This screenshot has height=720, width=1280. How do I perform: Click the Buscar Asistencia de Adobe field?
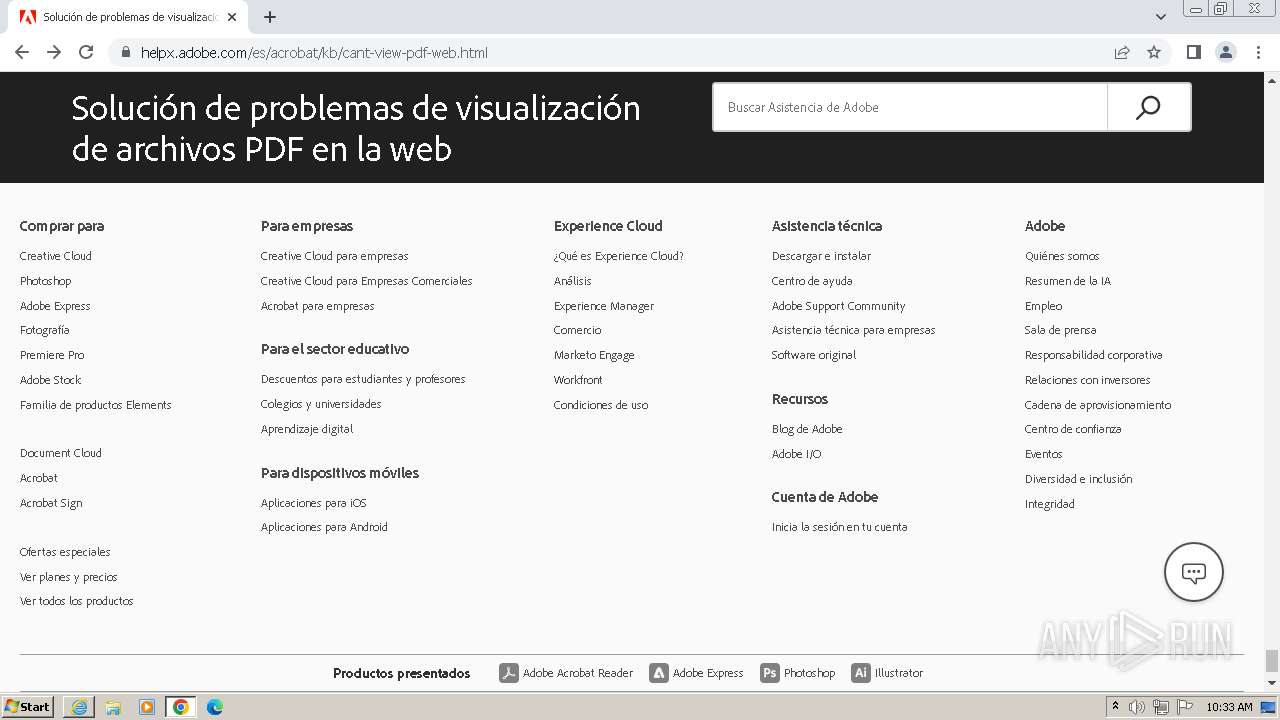tap(910, 107)
